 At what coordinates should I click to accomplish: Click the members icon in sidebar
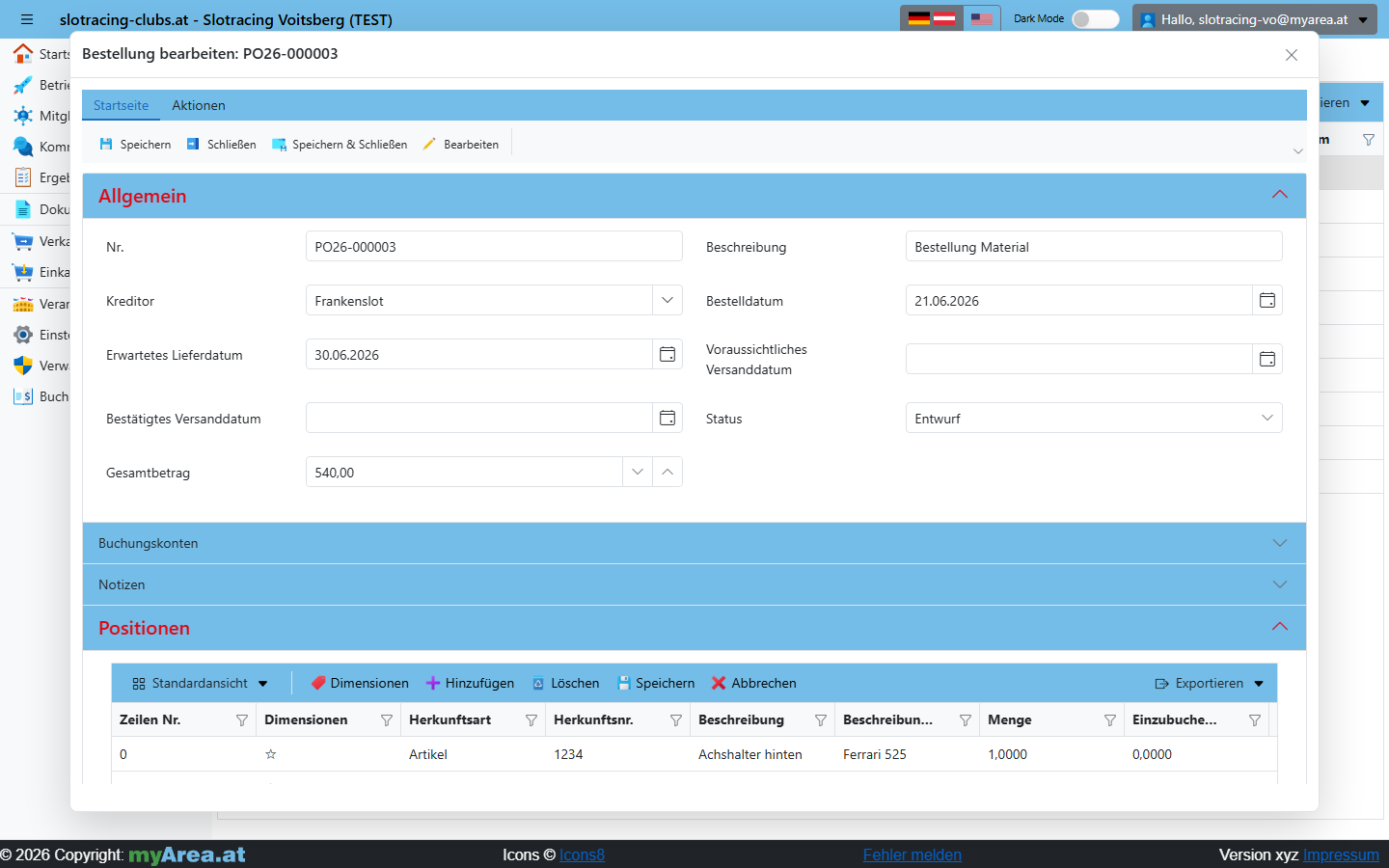click(23, 116)
